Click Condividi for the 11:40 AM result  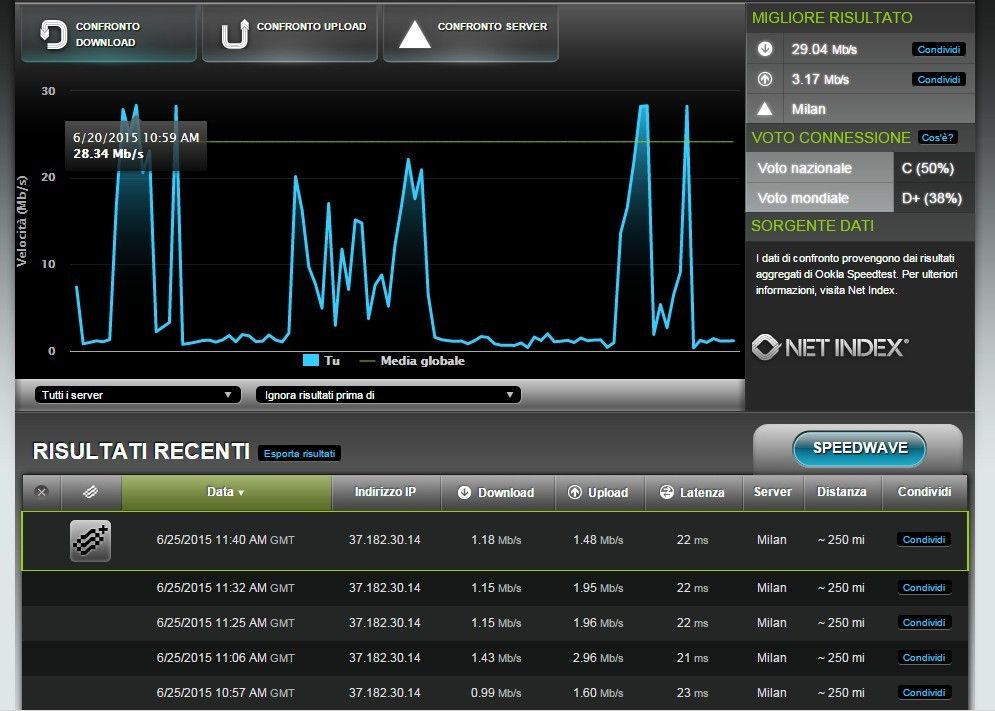pyautogui.click(x=923, y=540)
